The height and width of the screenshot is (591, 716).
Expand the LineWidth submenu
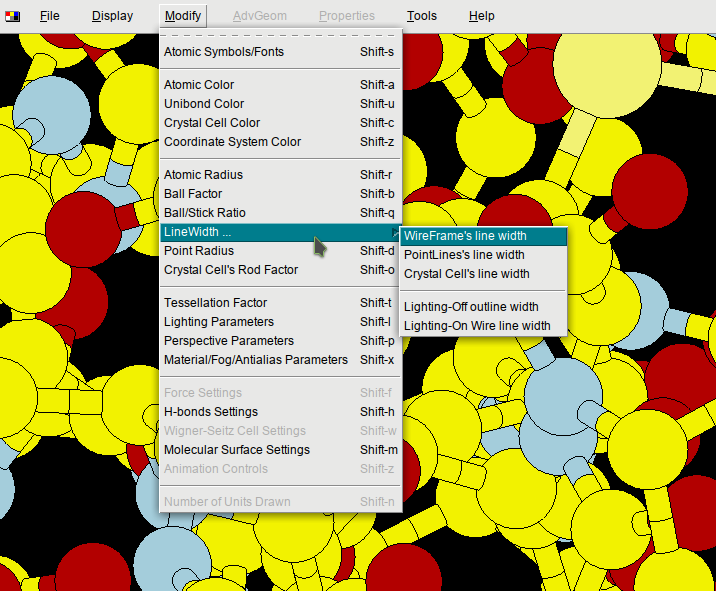[x=280, y=232]
